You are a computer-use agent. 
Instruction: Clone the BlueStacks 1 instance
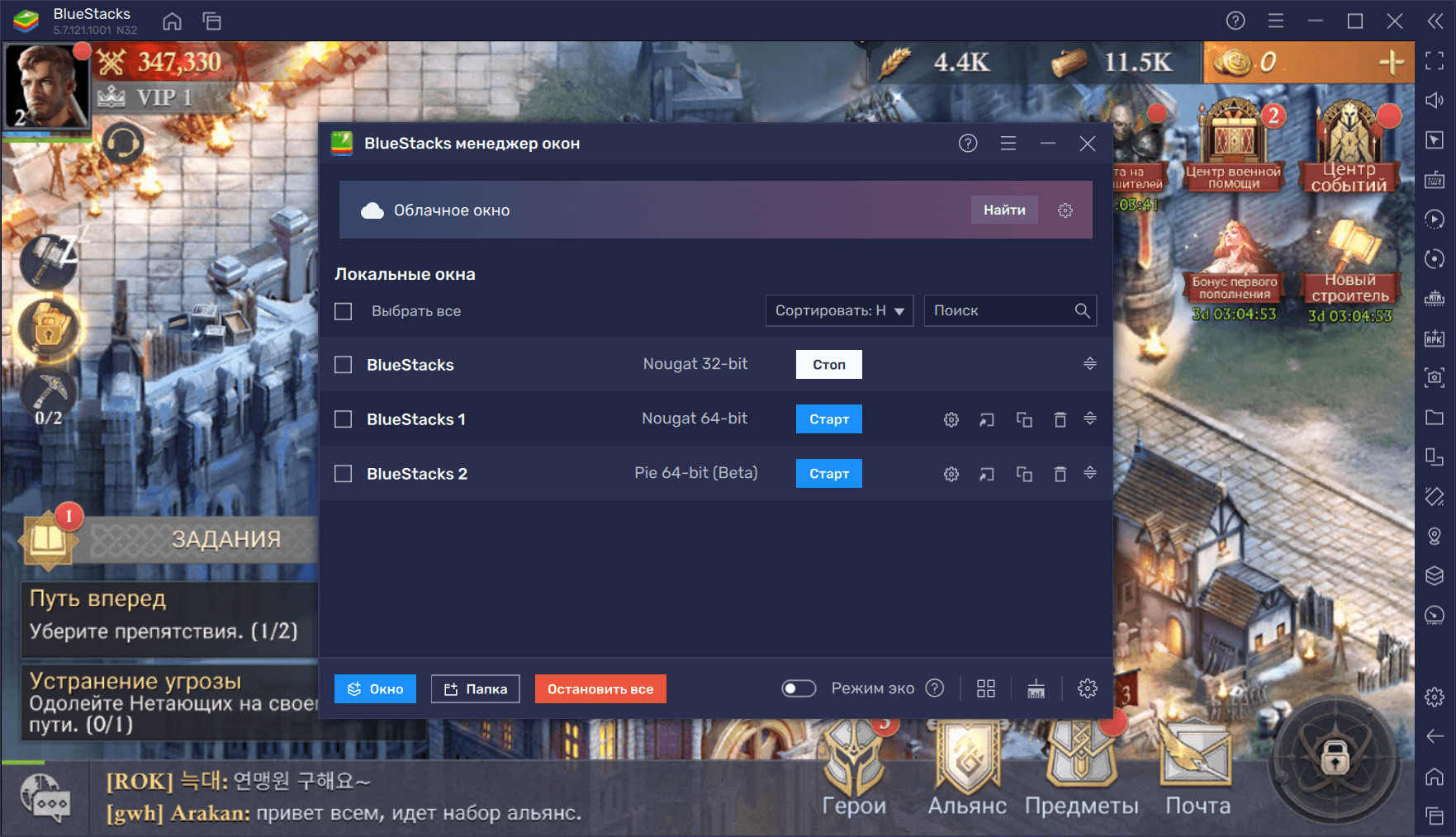pyautogui.click(x=1024, y=419)
